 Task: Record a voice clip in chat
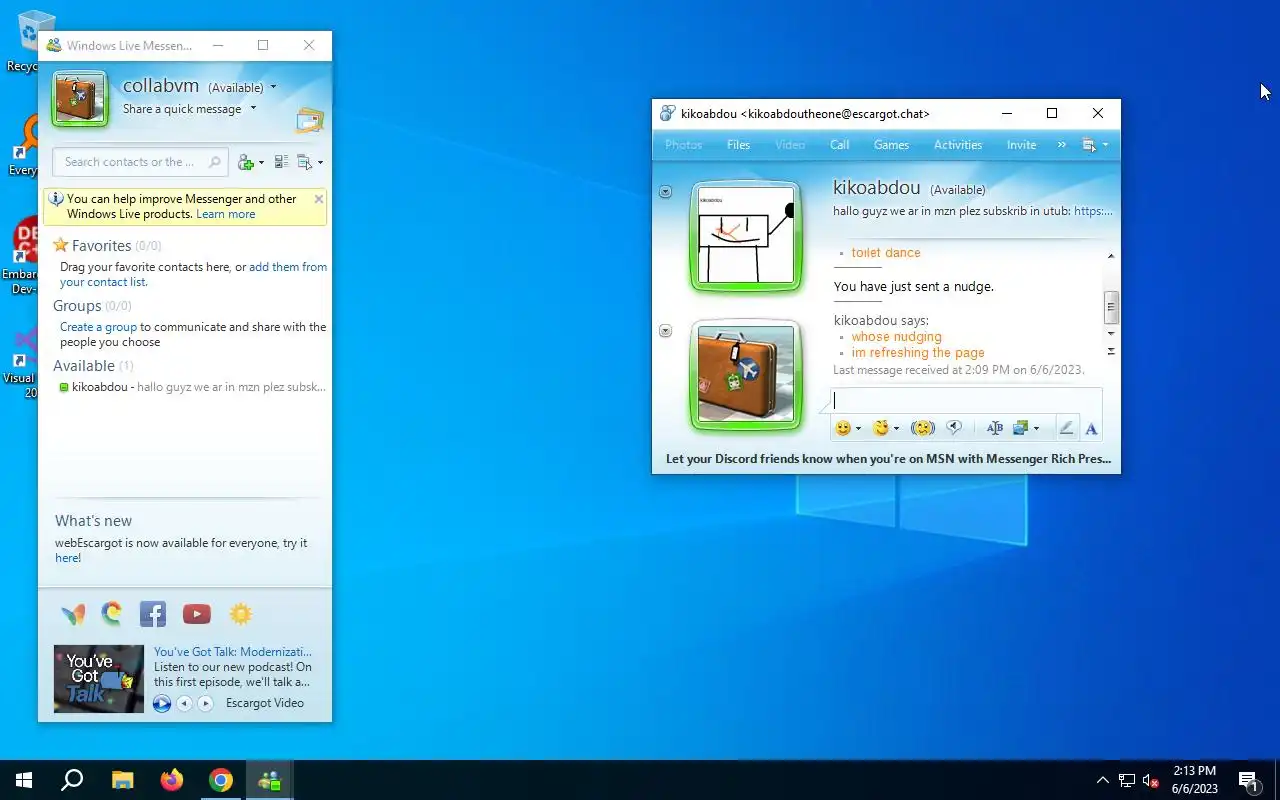954,428
